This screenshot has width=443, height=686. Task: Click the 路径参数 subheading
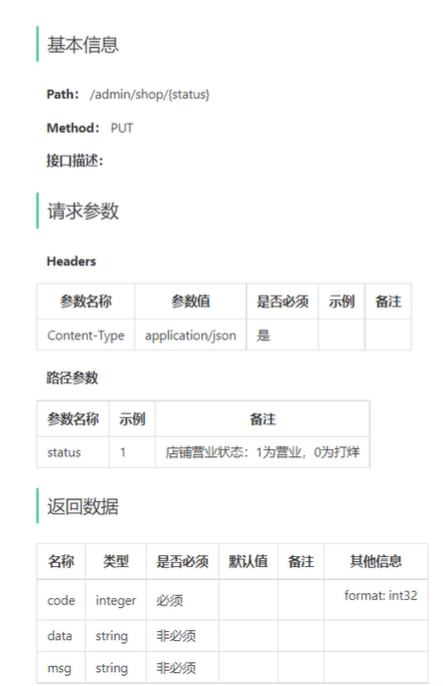pyautogui.click(x=72, y=378)
